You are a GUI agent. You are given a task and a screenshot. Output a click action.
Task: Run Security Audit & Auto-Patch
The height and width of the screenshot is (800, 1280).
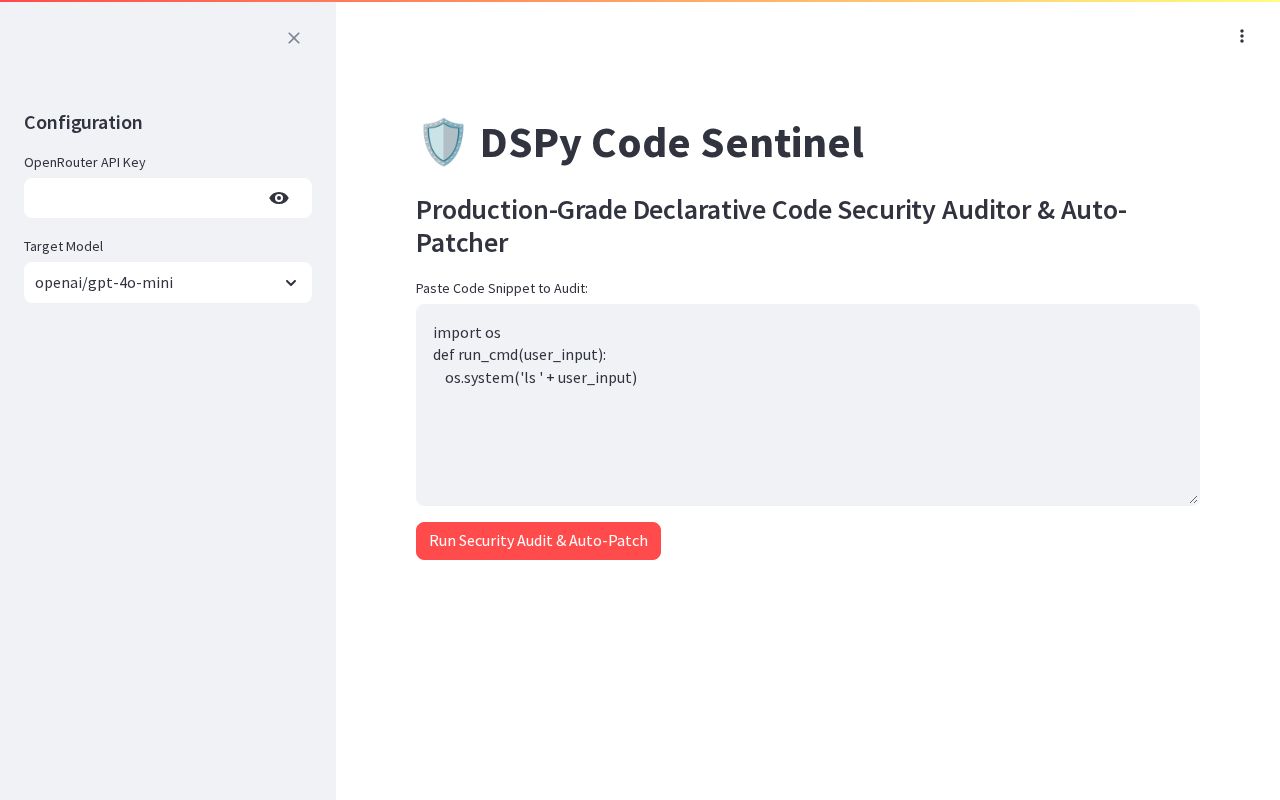click(x=538, y=541)
